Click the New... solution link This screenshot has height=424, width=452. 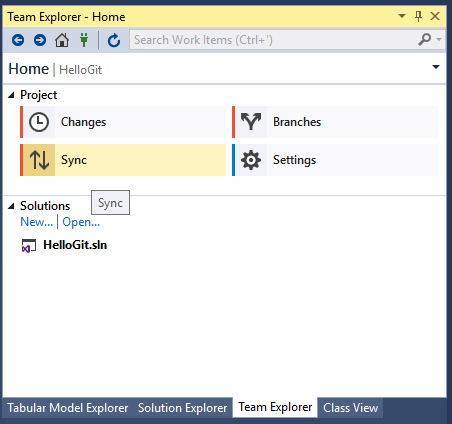(x=37, y=222)
